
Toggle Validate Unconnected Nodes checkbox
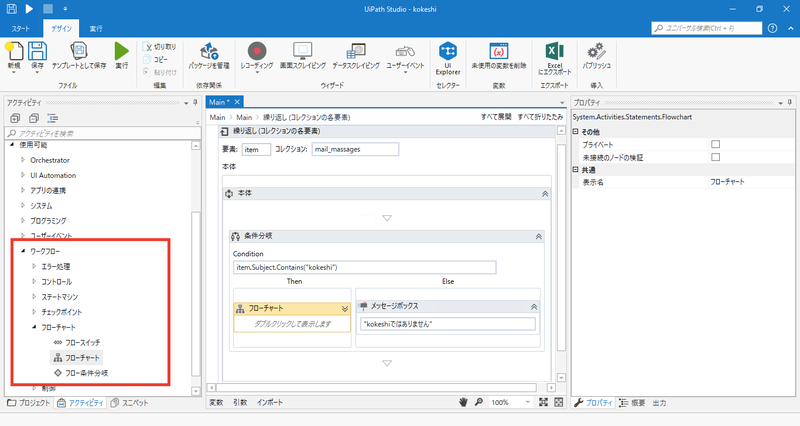pos(715,157)
